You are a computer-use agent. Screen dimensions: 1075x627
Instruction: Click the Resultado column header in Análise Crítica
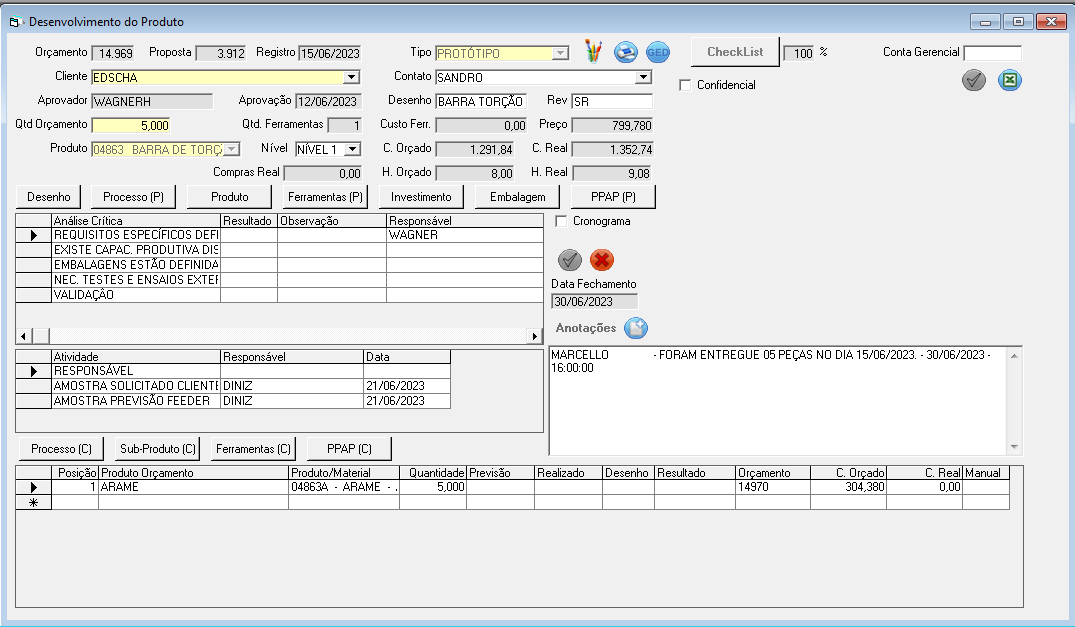click(248, 221)
